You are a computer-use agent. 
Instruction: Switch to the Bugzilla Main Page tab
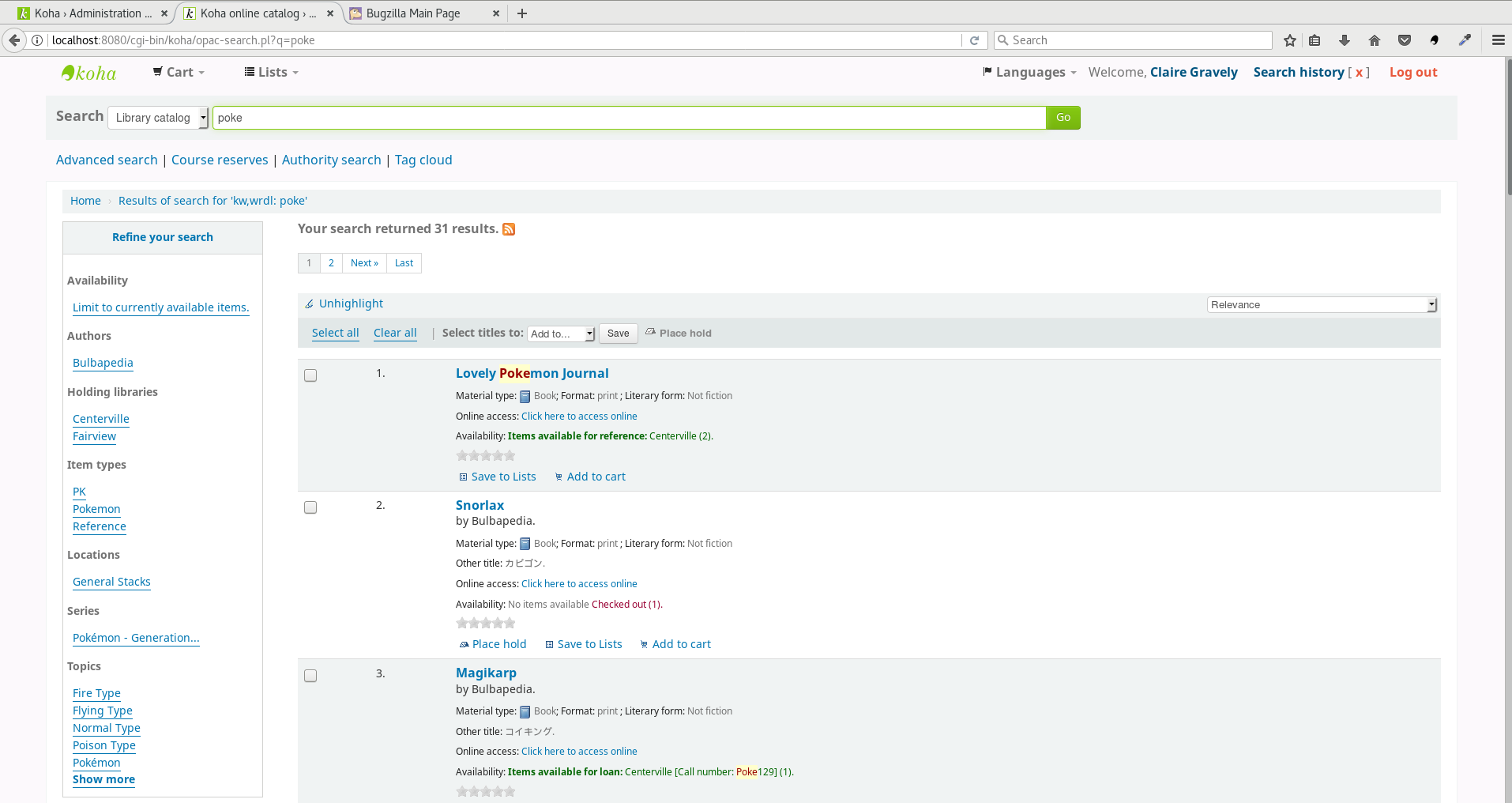413,13
